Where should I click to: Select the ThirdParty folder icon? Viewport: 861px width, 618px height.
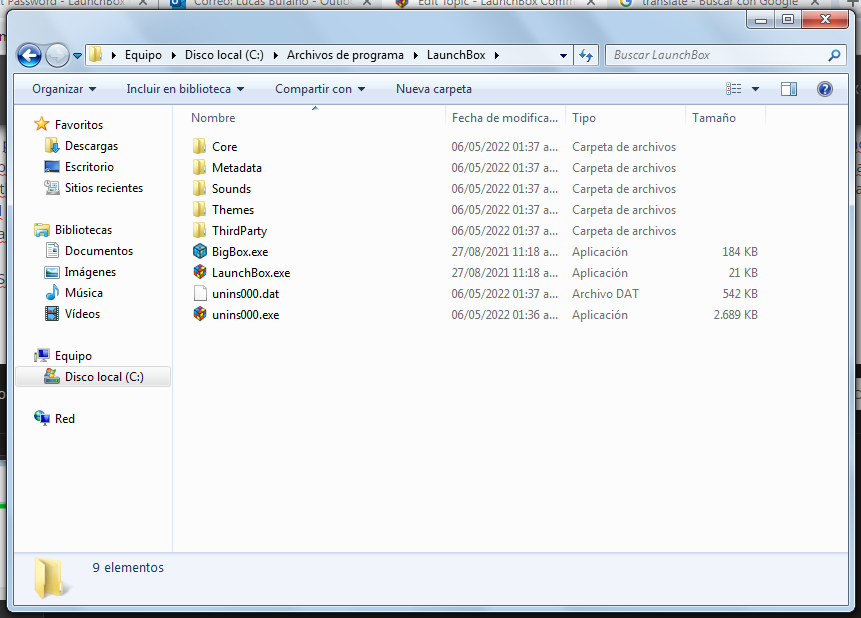click(200, 231)
